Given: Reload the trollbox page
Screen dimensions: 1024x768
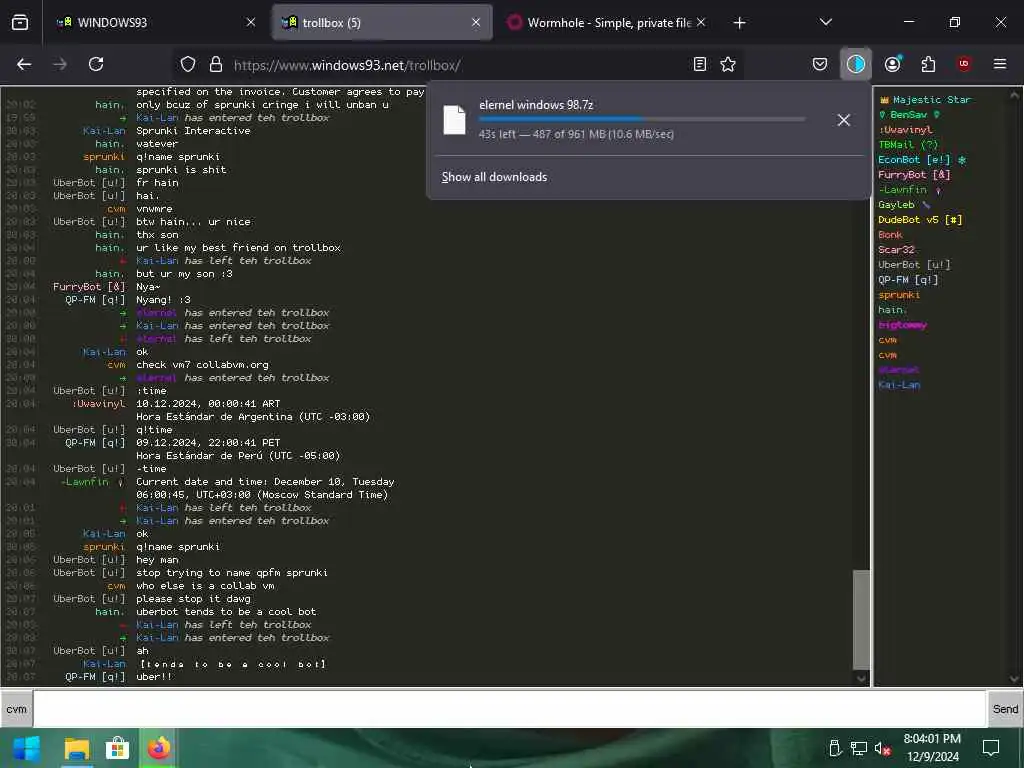Looking at the screenshot, I should click(96, 64).
